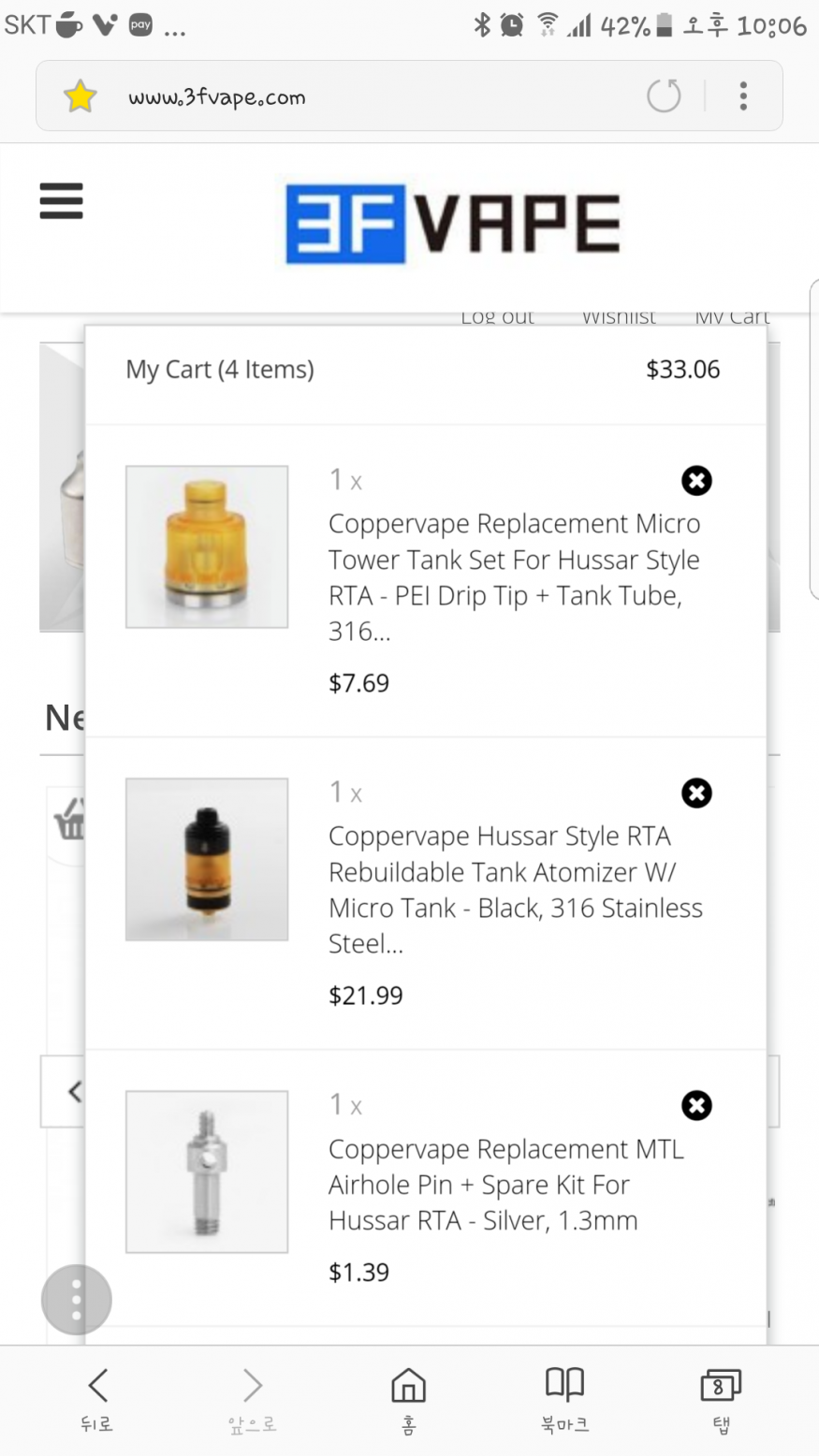819x1456 pixels.
Task: Tap the black RTA atomizer thumbnail
Action: (x=207, y=859)
